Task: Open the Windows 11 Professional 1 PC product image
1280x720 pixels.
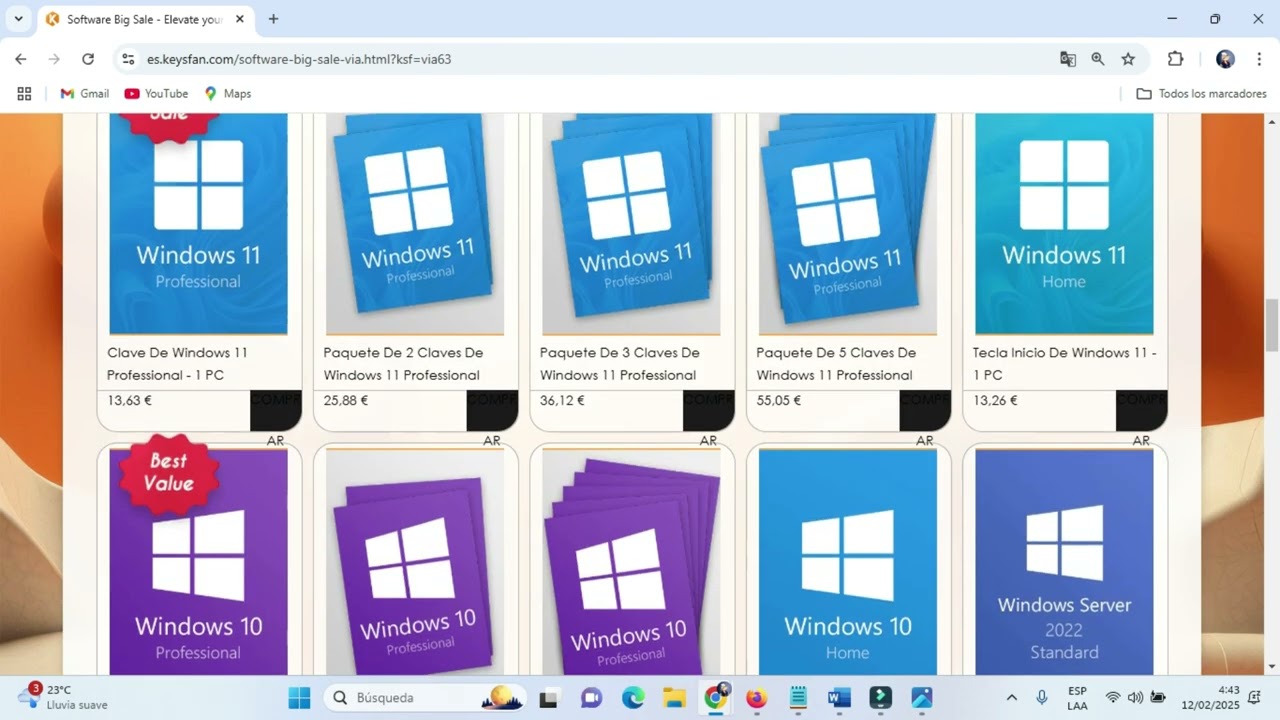Action: pyautogui.click(x=198, y=224)
